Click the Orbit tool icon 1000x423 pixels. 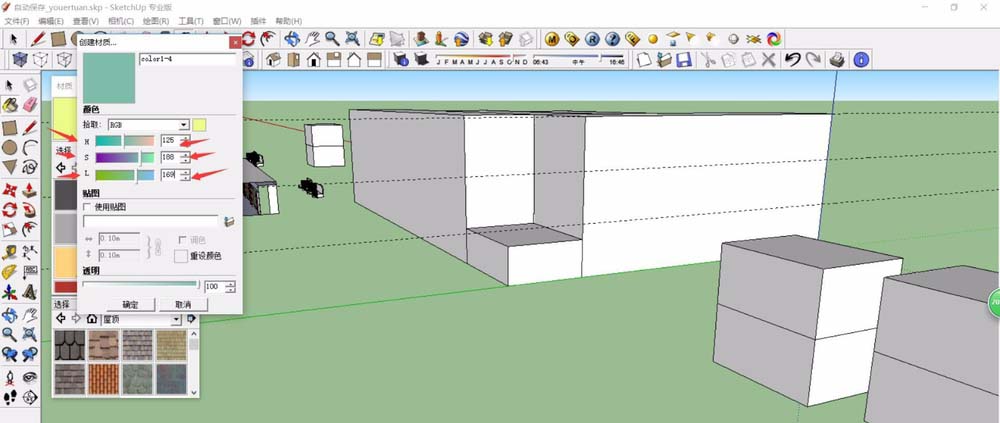pyautogui.click(x=292, y=39)
